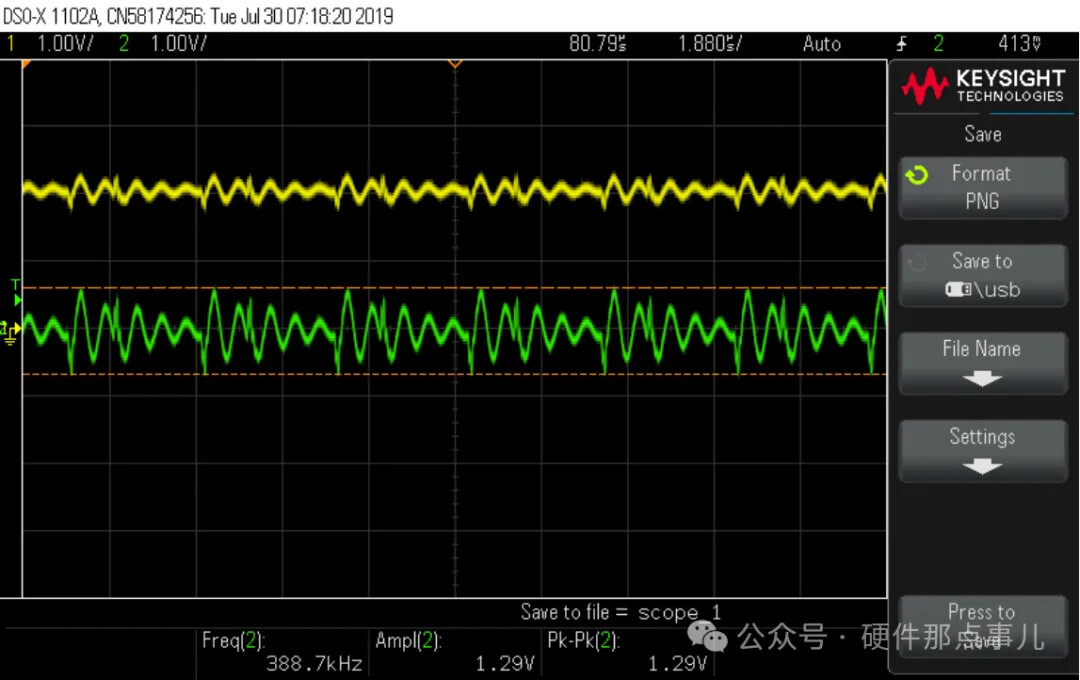Viewport: 1080px width, 680px height.
Task: Open the Save to \usb location softkey
Action: [x=982, y=275]
